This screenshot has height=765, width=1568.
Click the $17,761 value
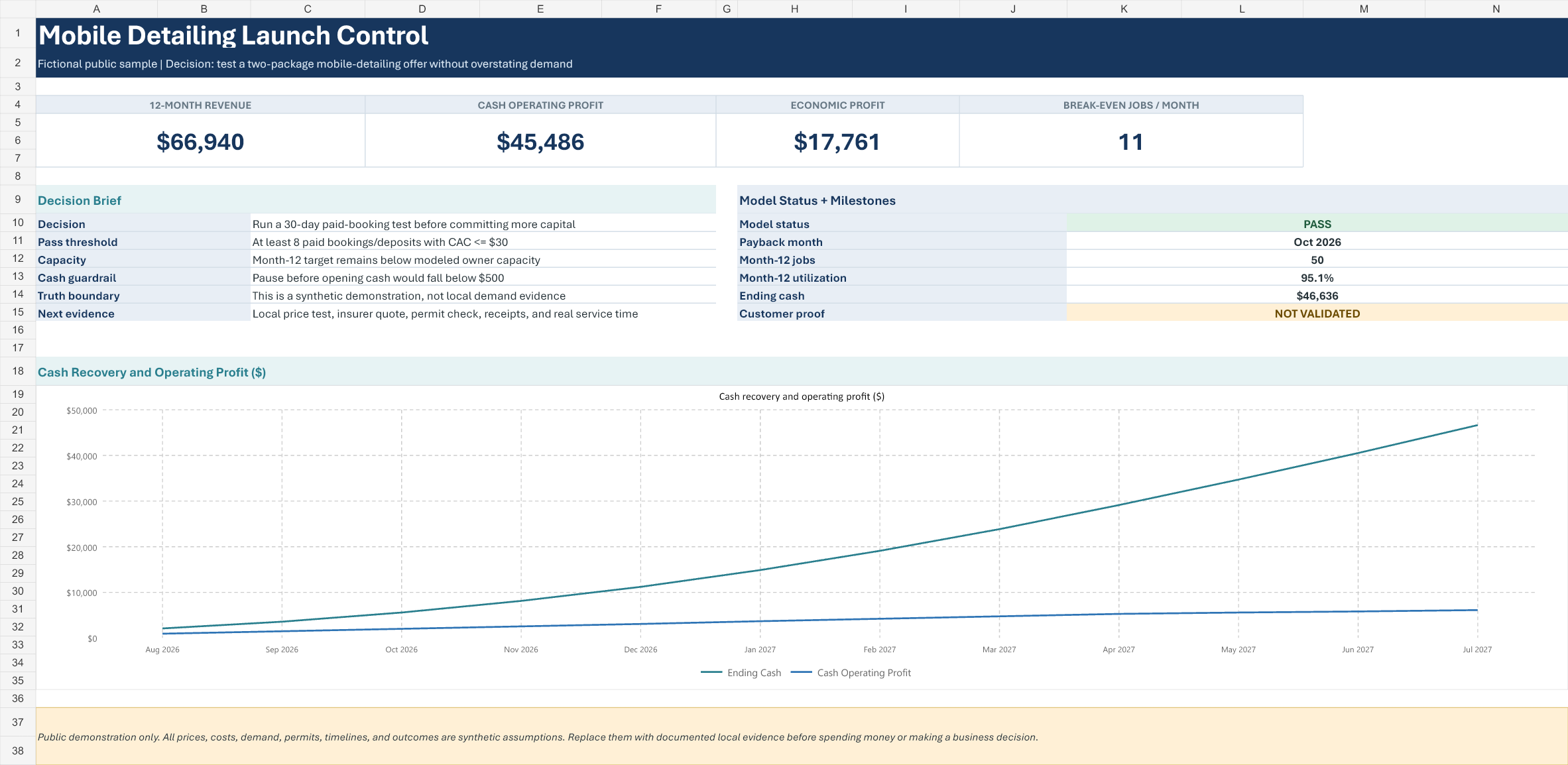[x=837, y=141]
